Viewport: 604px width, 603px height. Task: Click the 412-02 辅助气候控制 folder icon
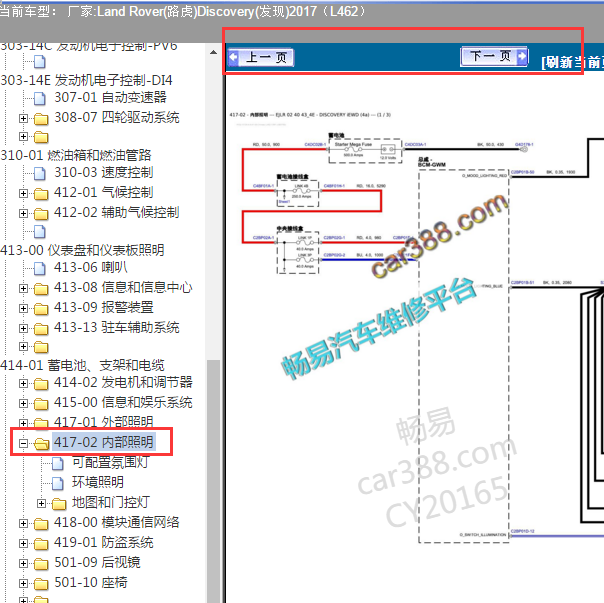coord(41,213)
